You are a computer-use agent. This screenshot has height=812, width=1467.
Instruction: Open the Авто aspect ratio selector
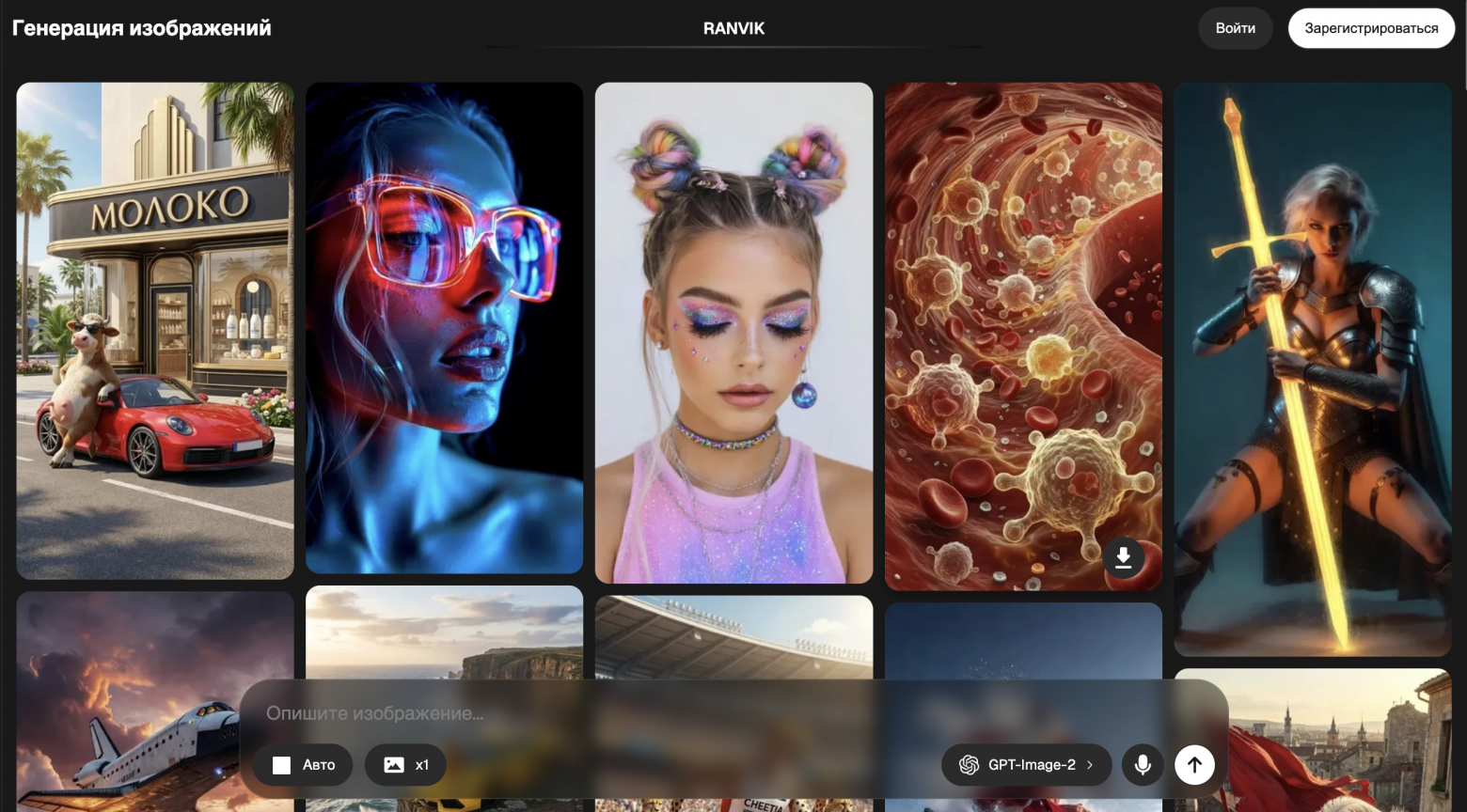(x=303, y=765)
